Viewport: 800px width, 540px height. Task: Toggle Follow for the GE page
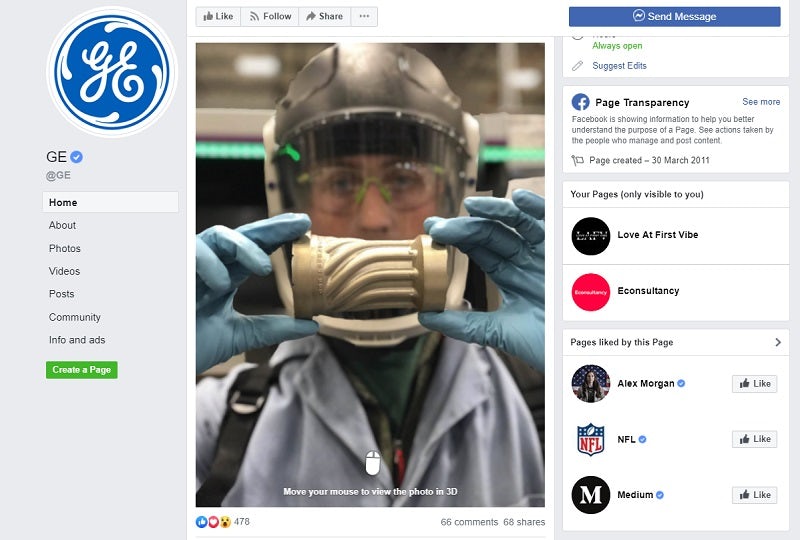click(x=270, y=16)
